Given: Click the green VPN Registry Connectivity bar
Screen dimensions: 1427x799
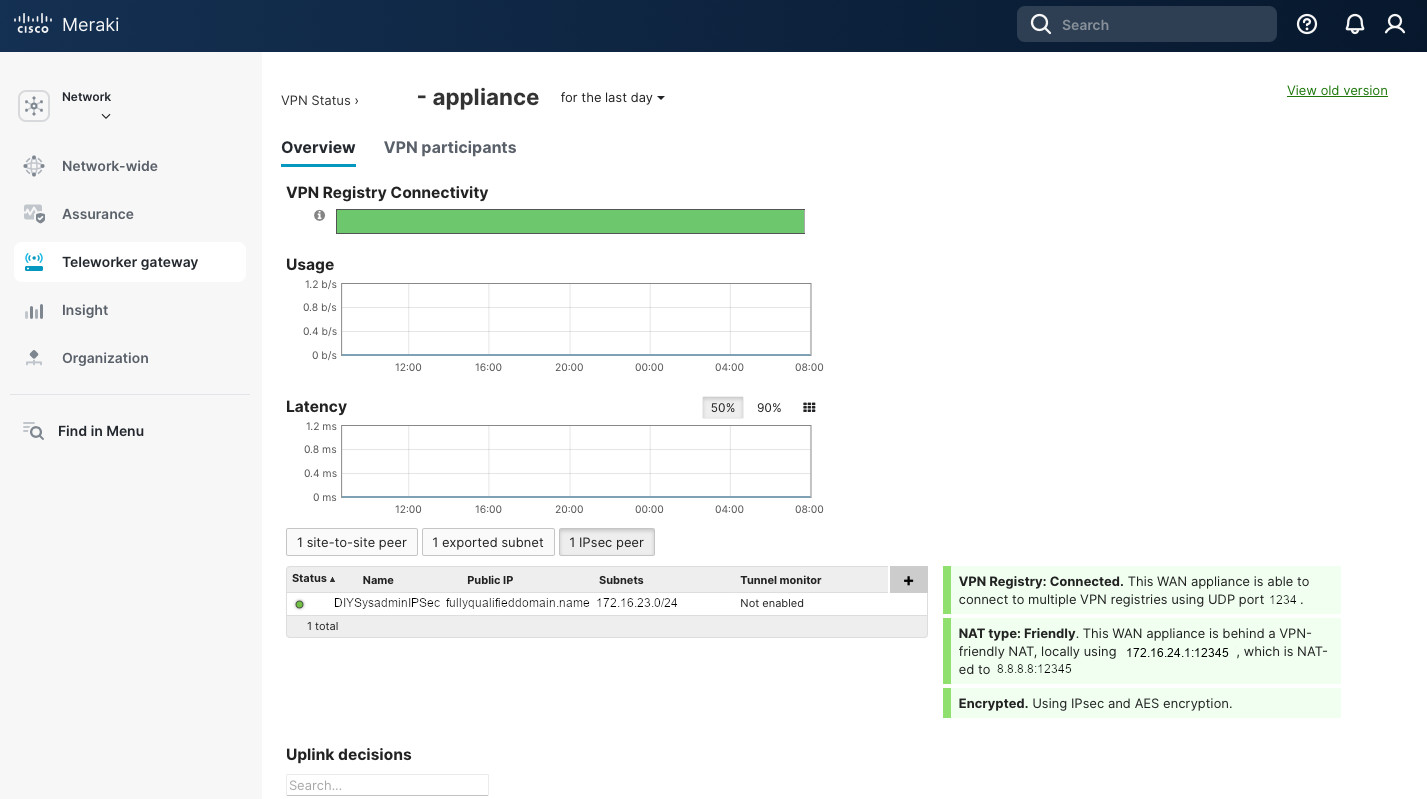Looking at the screenshot, I should [570, 222].
